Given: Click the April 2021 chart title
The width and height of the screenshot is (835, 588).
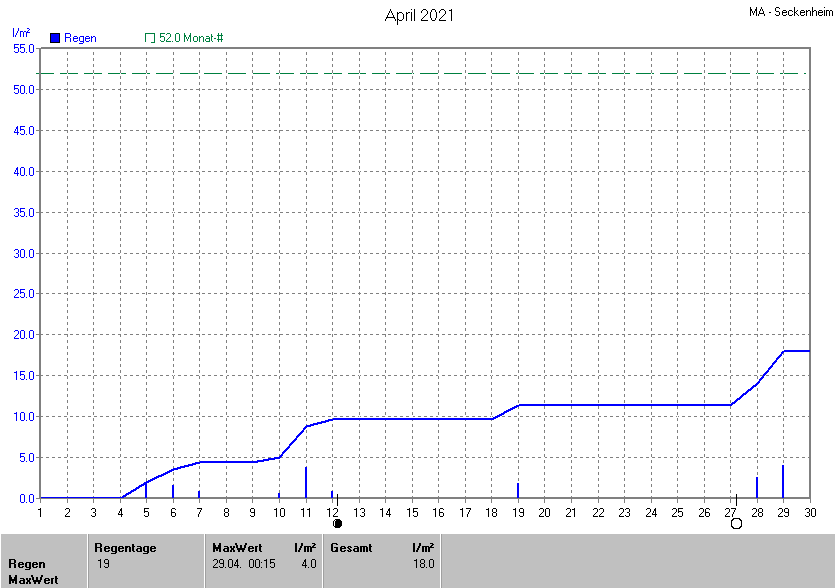Looking at the screenshot, I should tap(419, 15).
